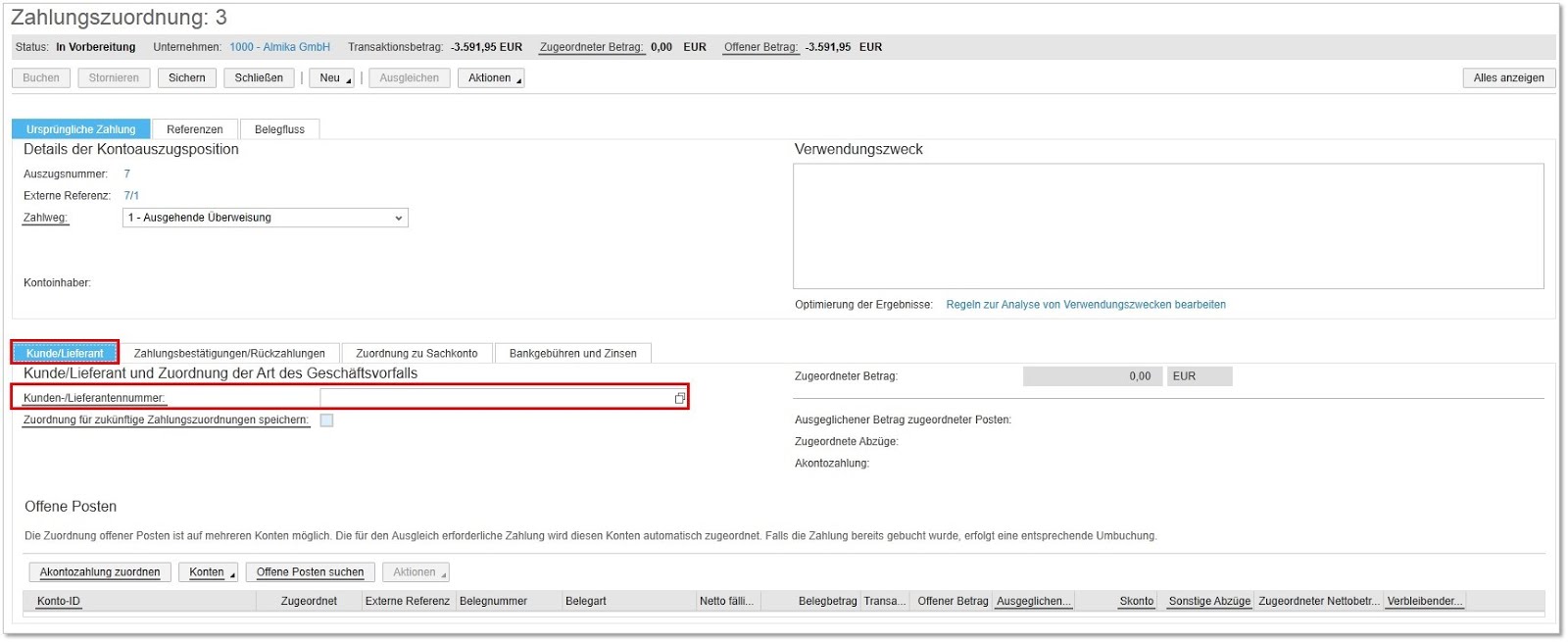Open company link 1000 - Almika GmbH
The height and width of the screenshot is (642, 1568).
pyautogui.click(x=279, y=47)
